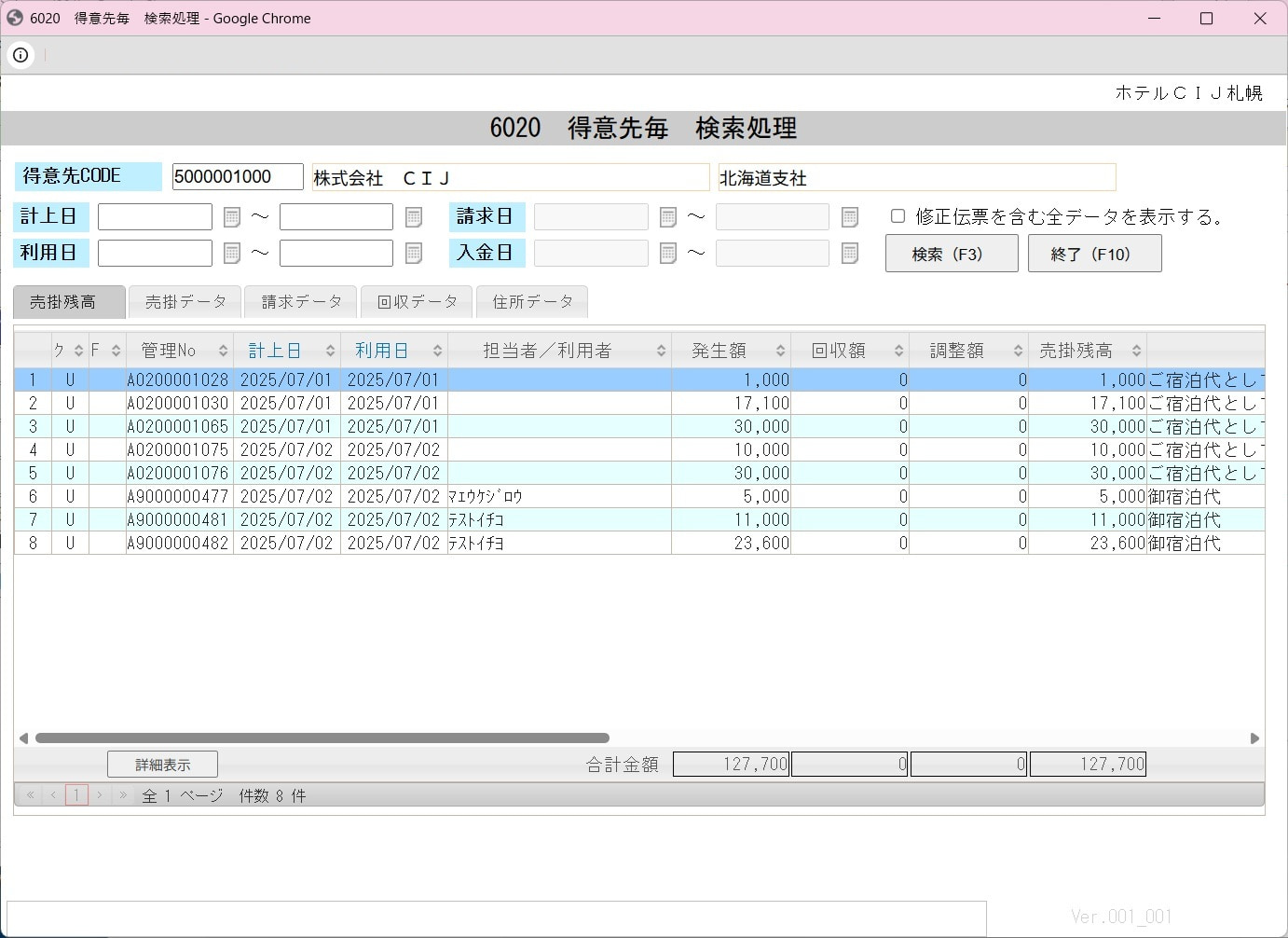Focus 得意先CODE field 5000001000
Image resolution: width=1288 pixels, height=938 pixels.
tap(238, 176)
